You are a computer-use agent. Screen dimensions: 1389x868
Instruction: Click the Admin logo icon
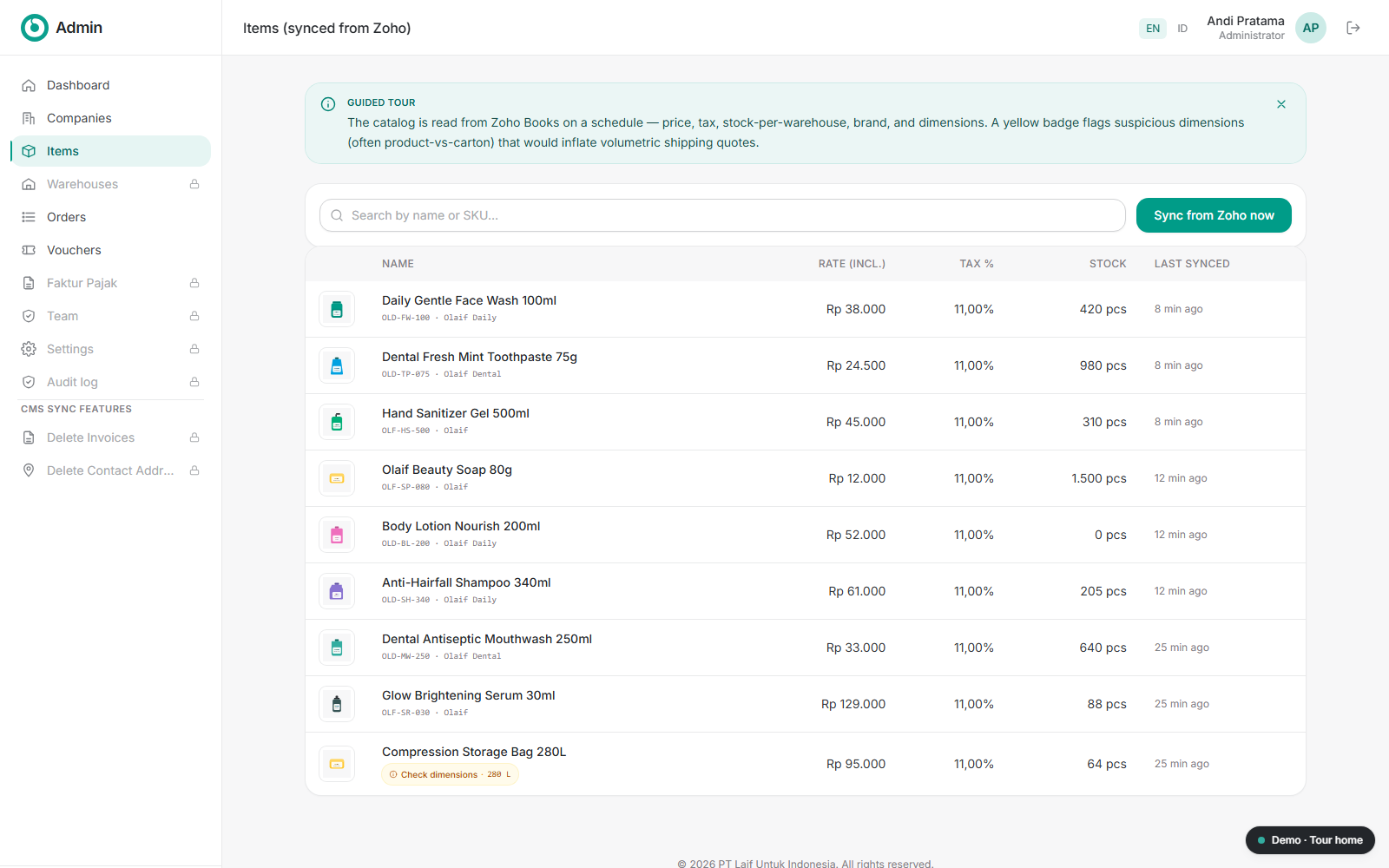coord(35,28)
